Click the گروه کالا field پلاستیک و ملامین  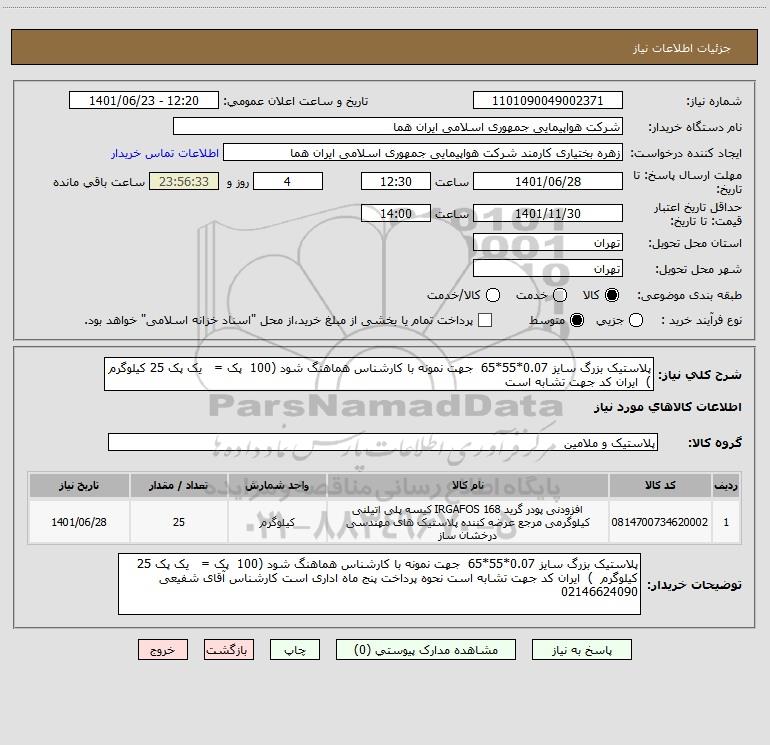[x=383, y=442]
